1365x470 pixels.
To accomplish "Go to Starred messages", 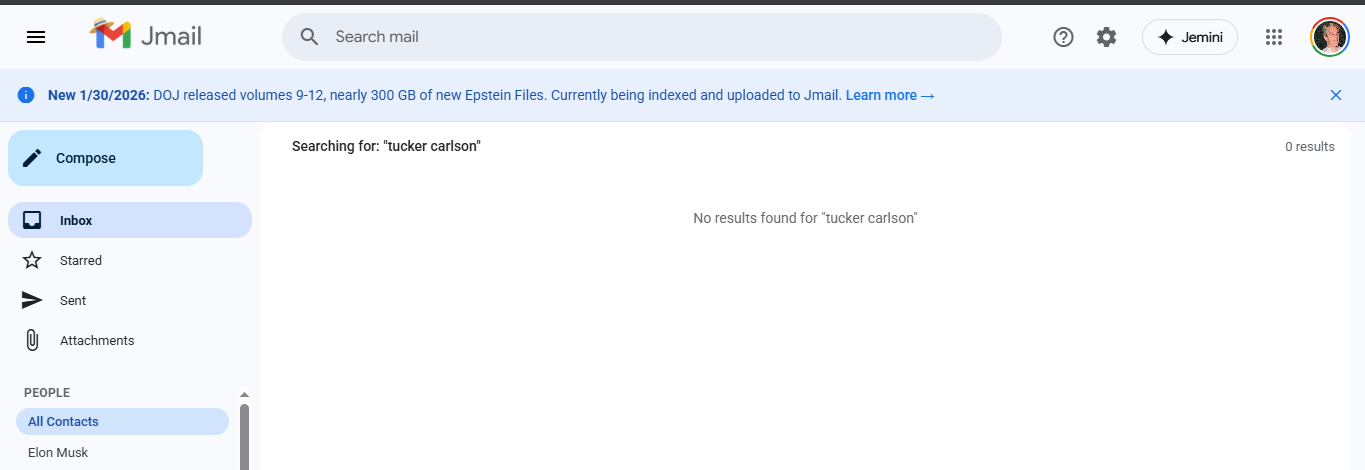I will [80, 260].
